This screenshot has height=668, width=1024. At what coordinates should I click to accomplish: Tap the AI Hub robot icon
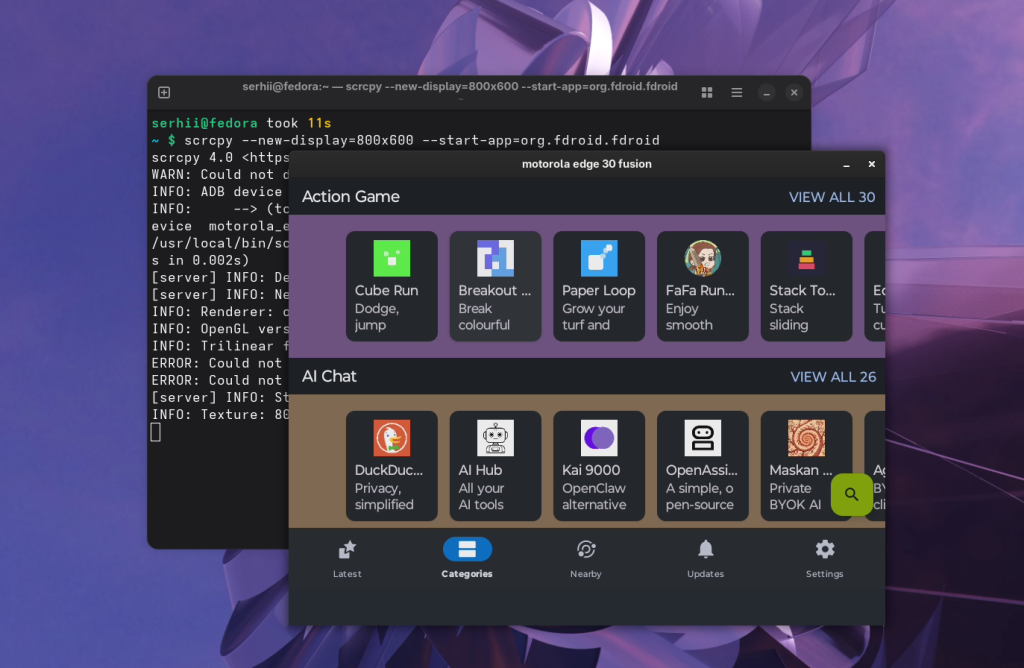[495, 437]
